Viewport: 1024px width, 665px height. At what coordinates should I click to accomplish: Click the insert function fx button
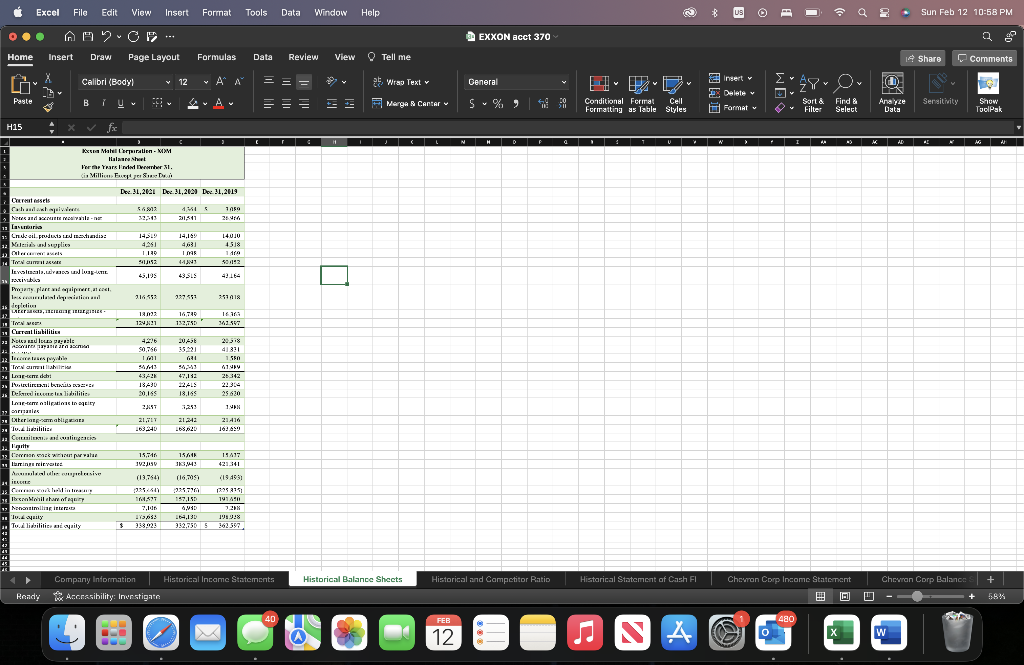[112, 127]
